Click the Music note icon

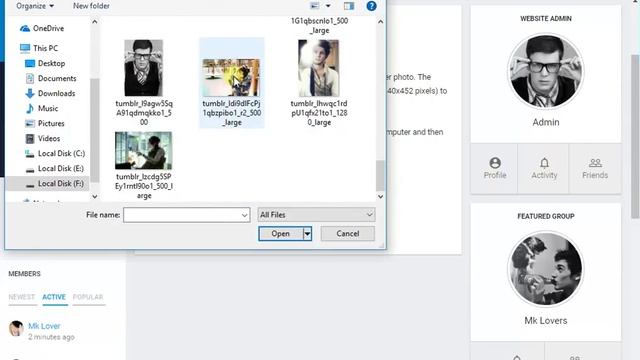click(30, 109)
